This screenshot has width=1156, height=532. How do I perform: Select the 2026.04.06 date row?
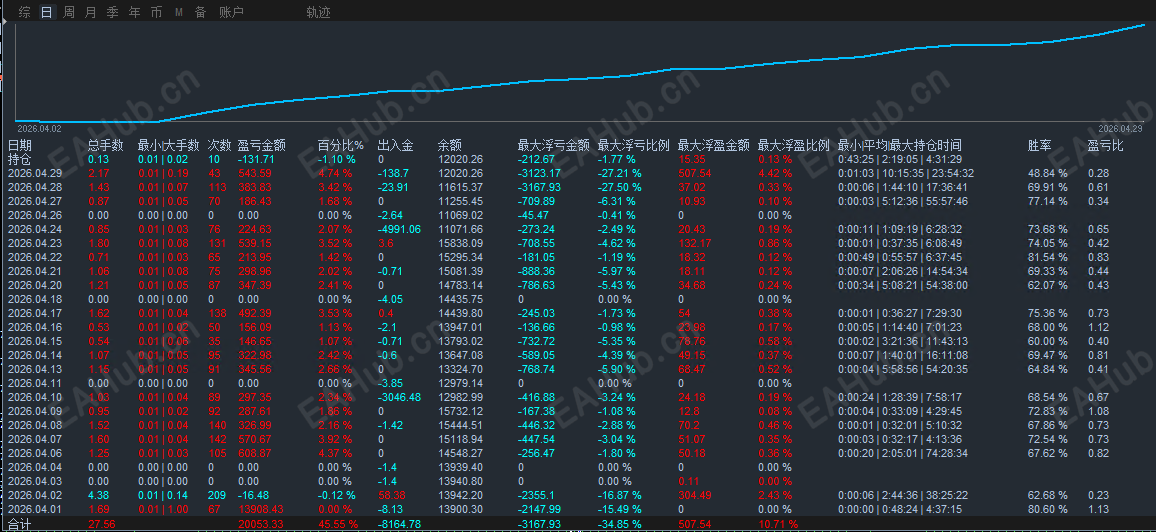tap(35, 453)
